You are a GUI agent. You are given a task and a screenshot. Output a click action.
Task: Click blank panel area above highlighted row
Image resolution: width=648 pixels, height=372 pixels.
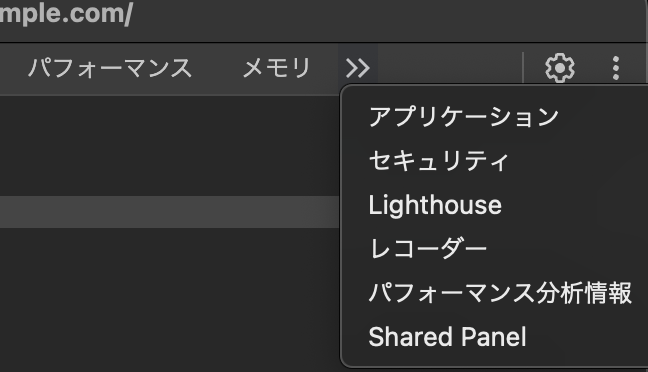click(x=169, y=146)
